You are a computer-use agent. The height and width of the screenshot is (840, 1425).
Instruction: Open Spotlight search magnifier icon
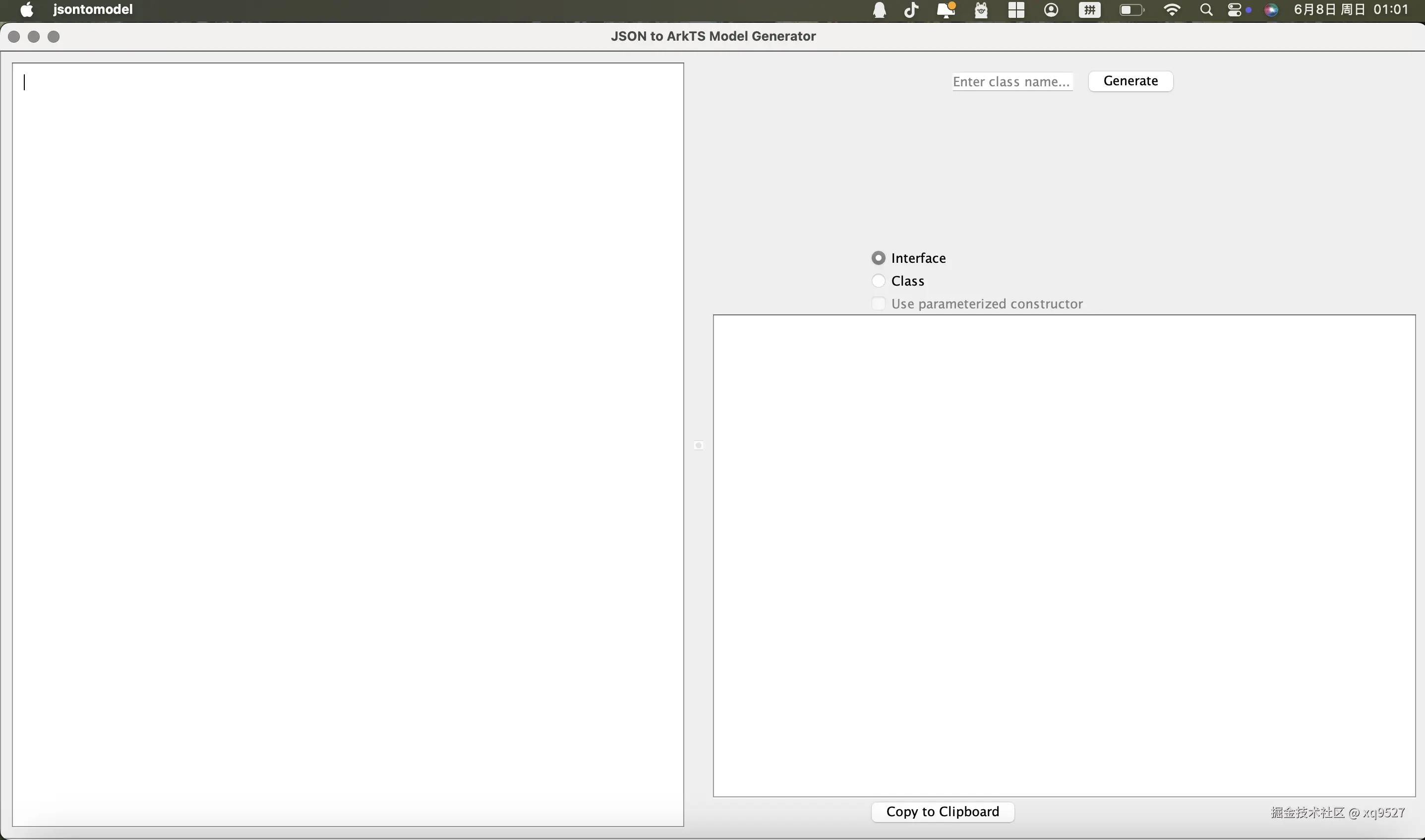(x=1206, y=10)
